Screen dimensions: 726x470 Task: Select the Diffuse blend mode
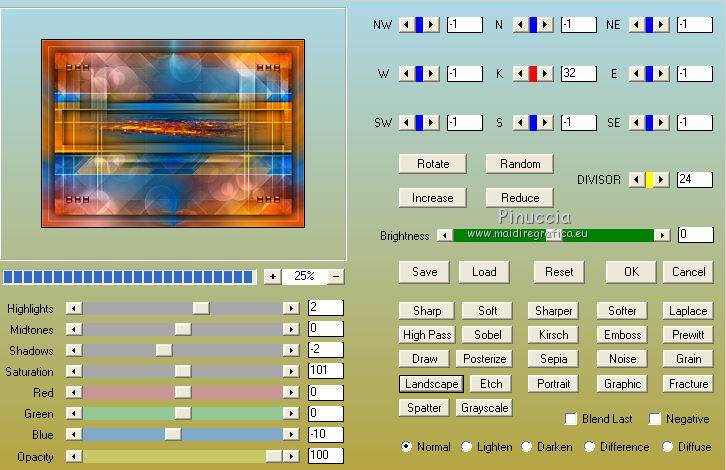667,447
